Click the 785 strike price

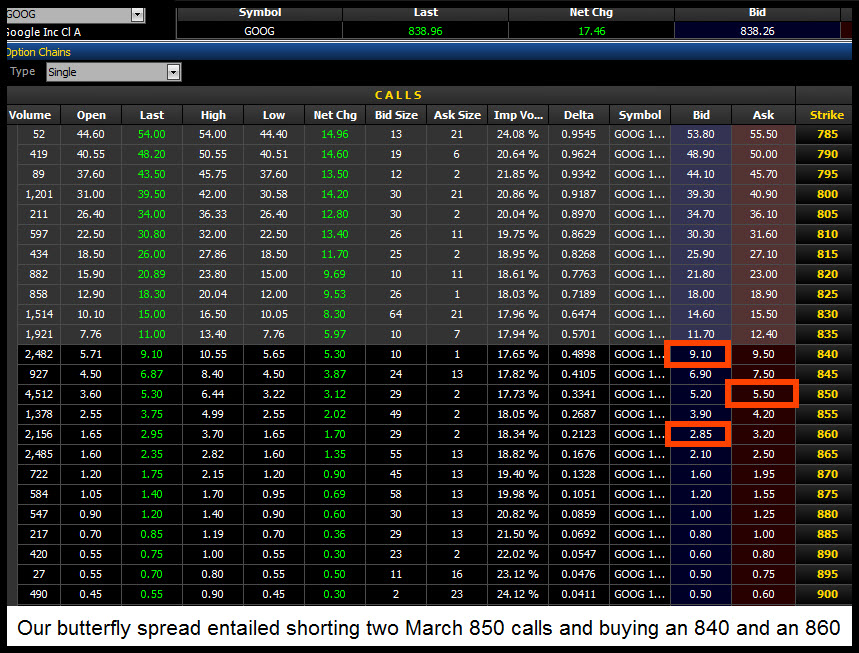(x=827, y=134)
